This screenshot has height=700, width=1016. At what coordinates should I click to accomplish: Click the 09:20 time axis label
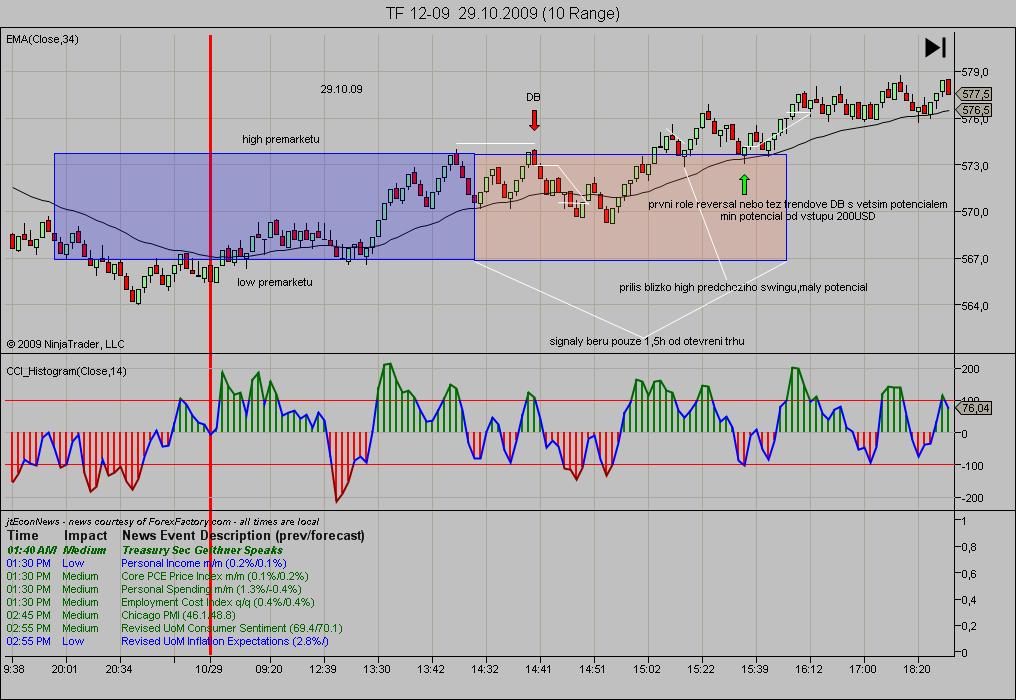tap(269, 669)
